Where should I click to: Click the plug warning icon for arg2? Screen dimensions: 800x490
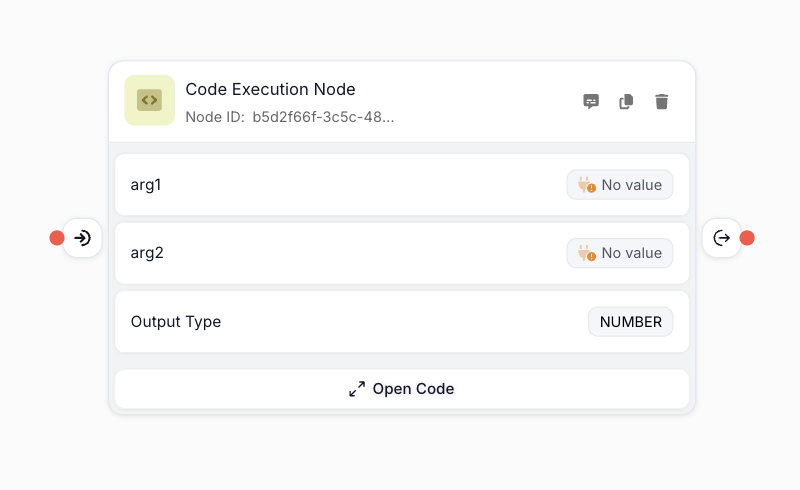(586, 253)
